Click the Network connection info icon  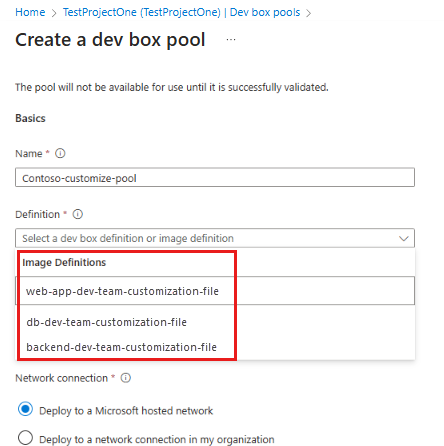coord(126,378)
